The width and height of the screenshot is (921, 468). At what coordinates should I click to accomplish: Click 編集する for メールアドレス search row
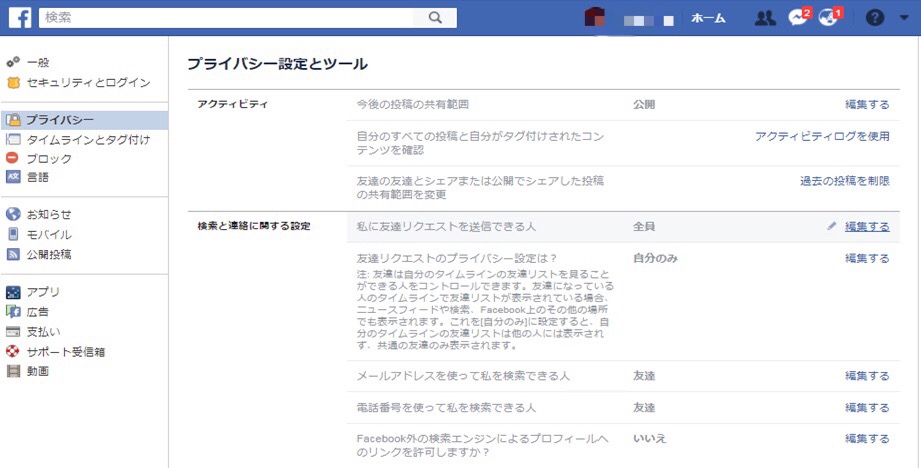click(x=867, y=376)
